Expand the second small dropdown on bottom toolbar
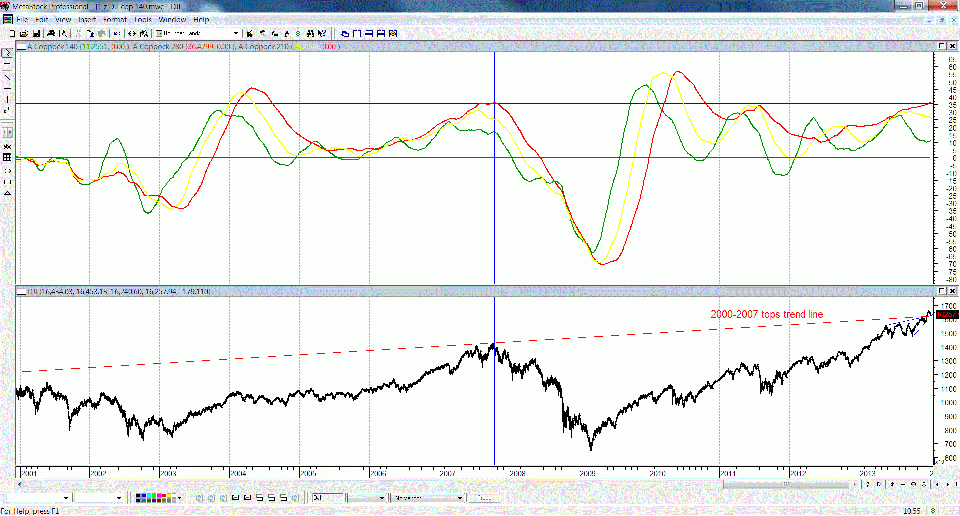The height and width of the screenshot is (516, 960). 121,498
